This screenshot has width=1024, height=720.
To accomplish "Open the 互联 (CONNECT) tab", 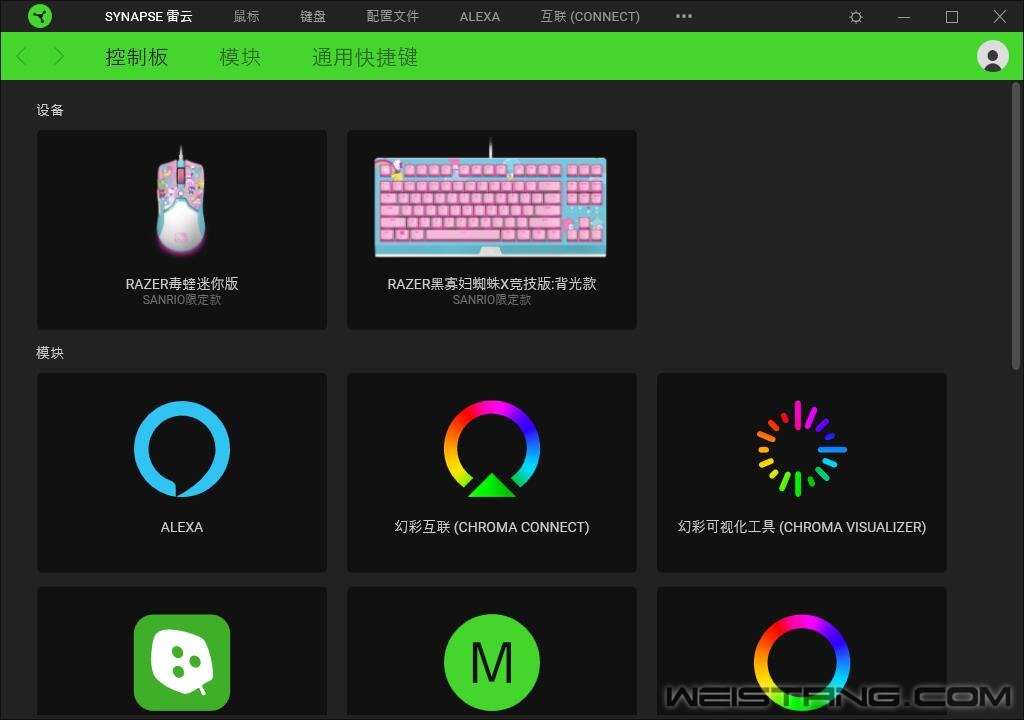I will (x=590, y=16).
